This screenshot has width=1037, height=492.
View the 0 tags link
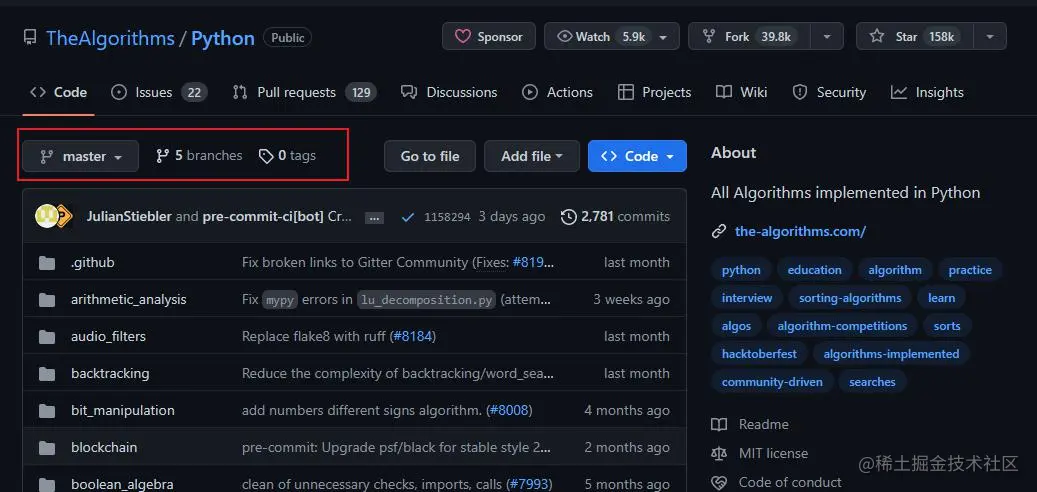[287, 156]
